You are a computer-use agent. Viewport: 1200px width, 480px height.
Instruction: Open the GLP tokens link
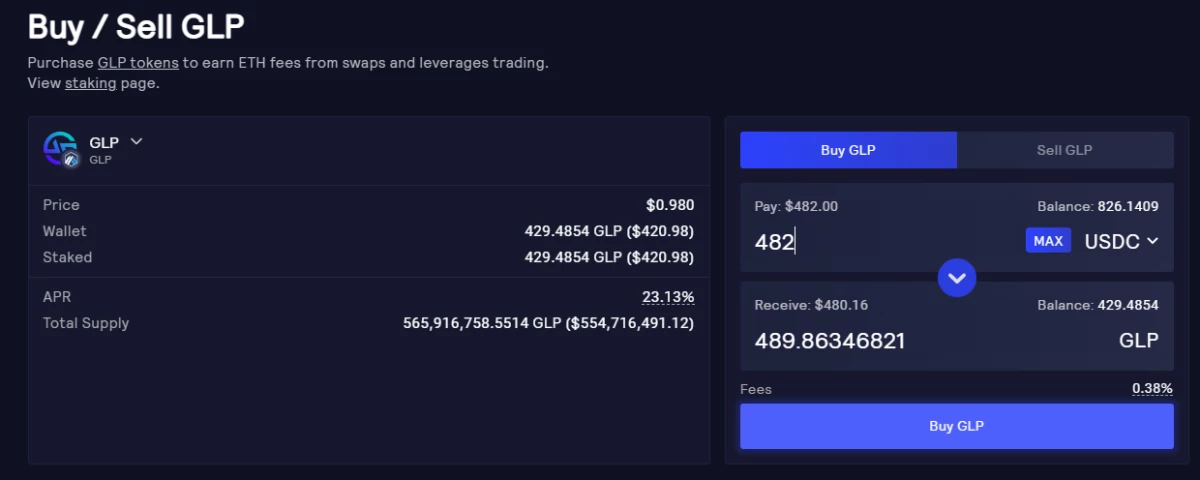(x=138, y=62)
